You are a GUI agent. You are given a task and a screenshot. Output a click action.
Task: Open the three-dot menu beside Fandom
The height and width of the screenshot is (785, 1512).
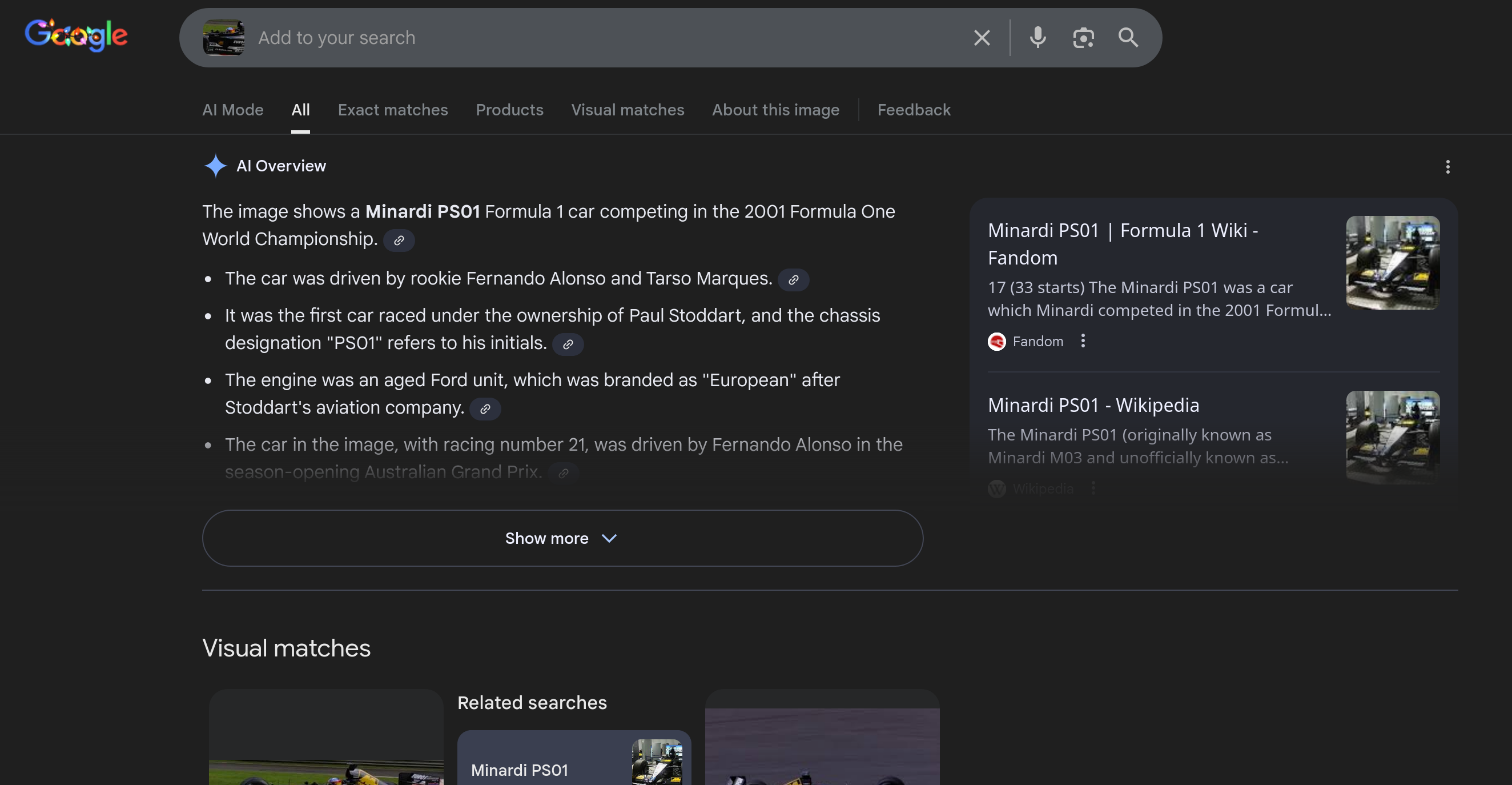(1083, 341)
